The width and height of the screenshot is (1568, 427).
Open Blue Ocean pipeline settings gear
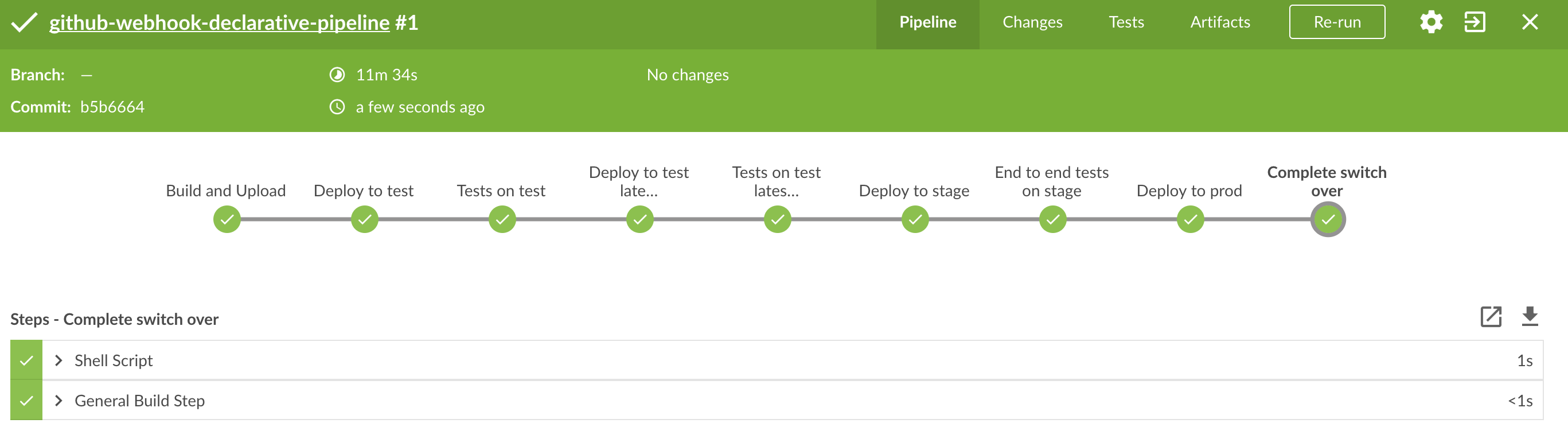pyautogui.click(x=1432, y=22)
